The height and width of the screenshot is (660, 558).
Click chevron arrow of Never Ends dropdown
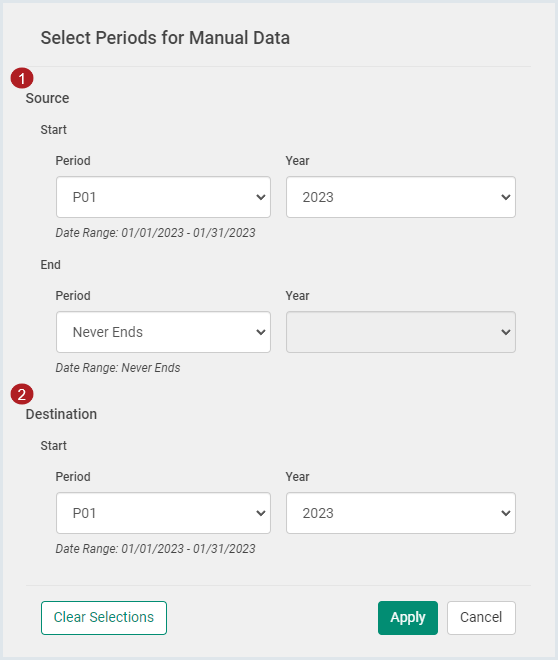(261, 332)
